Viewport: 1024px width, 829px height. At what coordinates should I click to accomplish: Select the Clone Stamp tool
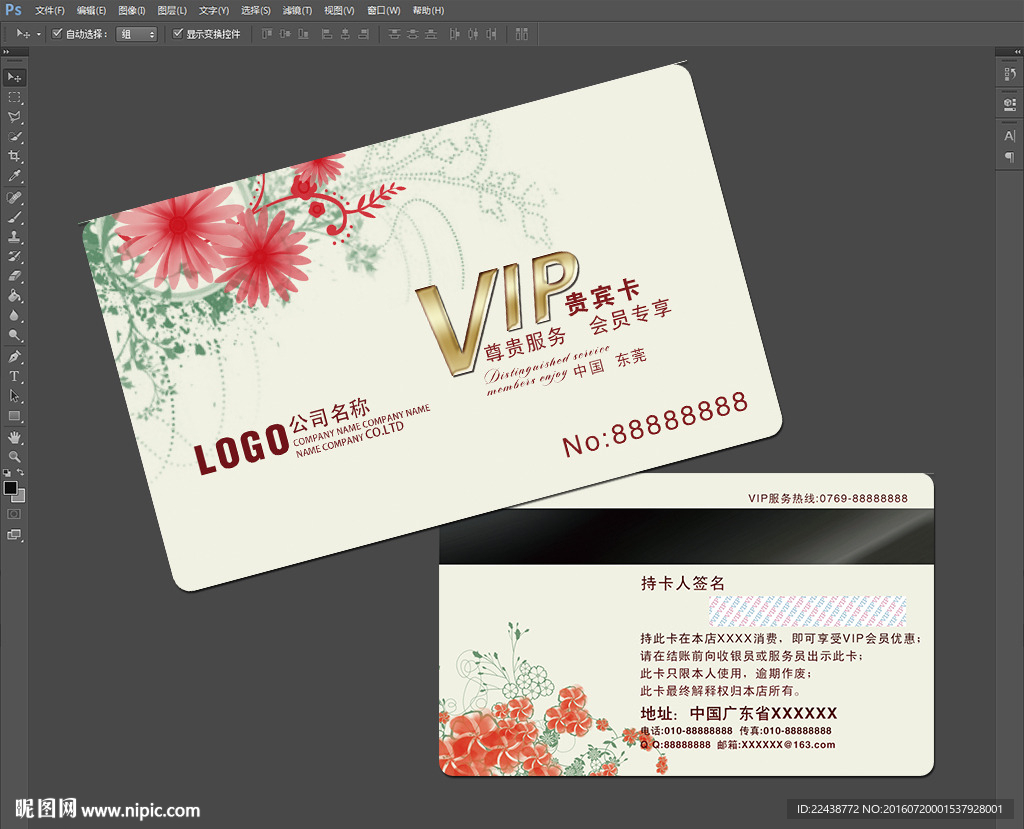click(14, 236)
